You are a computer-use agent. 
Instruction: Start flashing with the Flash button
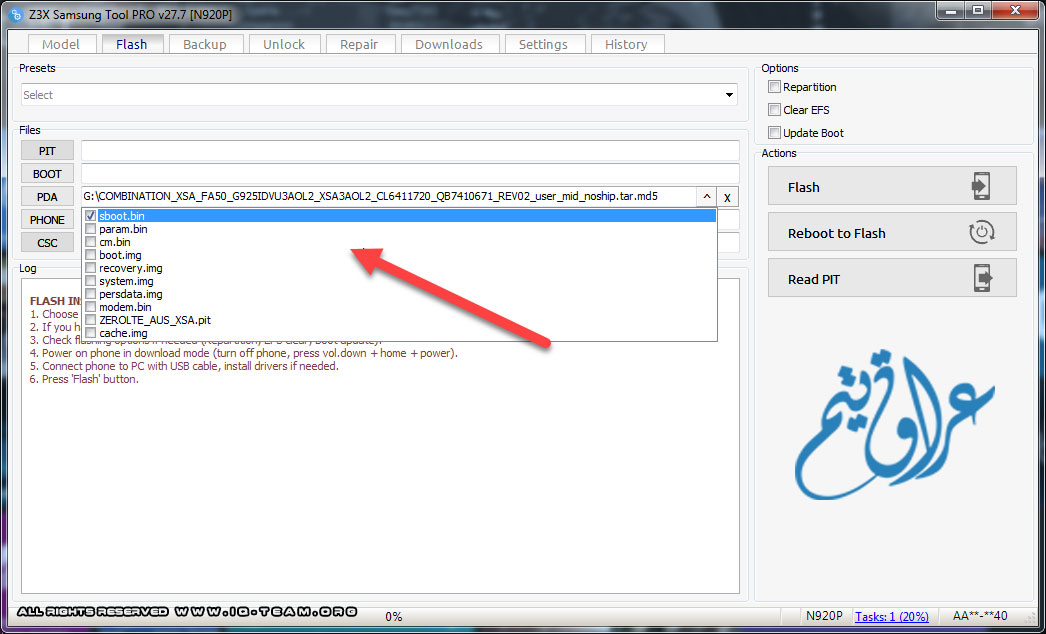(892, 186)
